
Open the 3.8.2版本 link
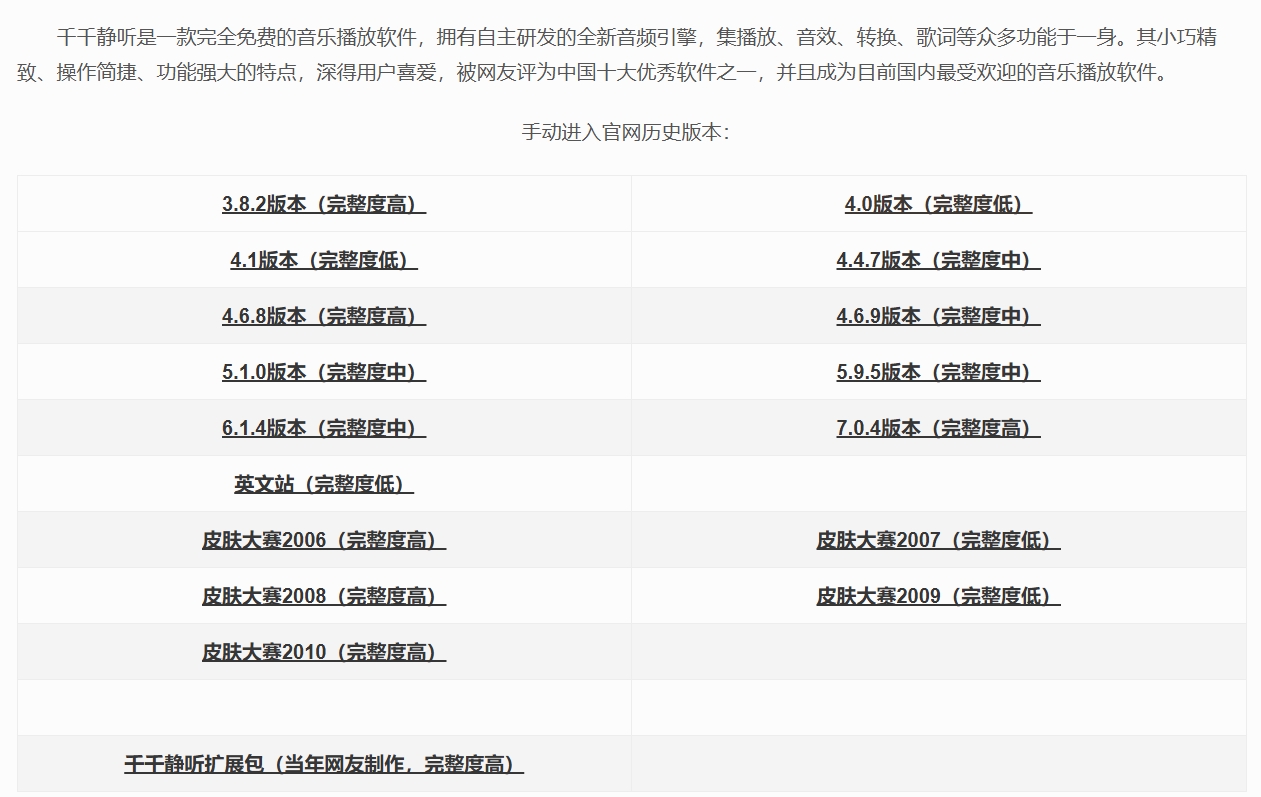pyautogui.click(x=323, y=204)
